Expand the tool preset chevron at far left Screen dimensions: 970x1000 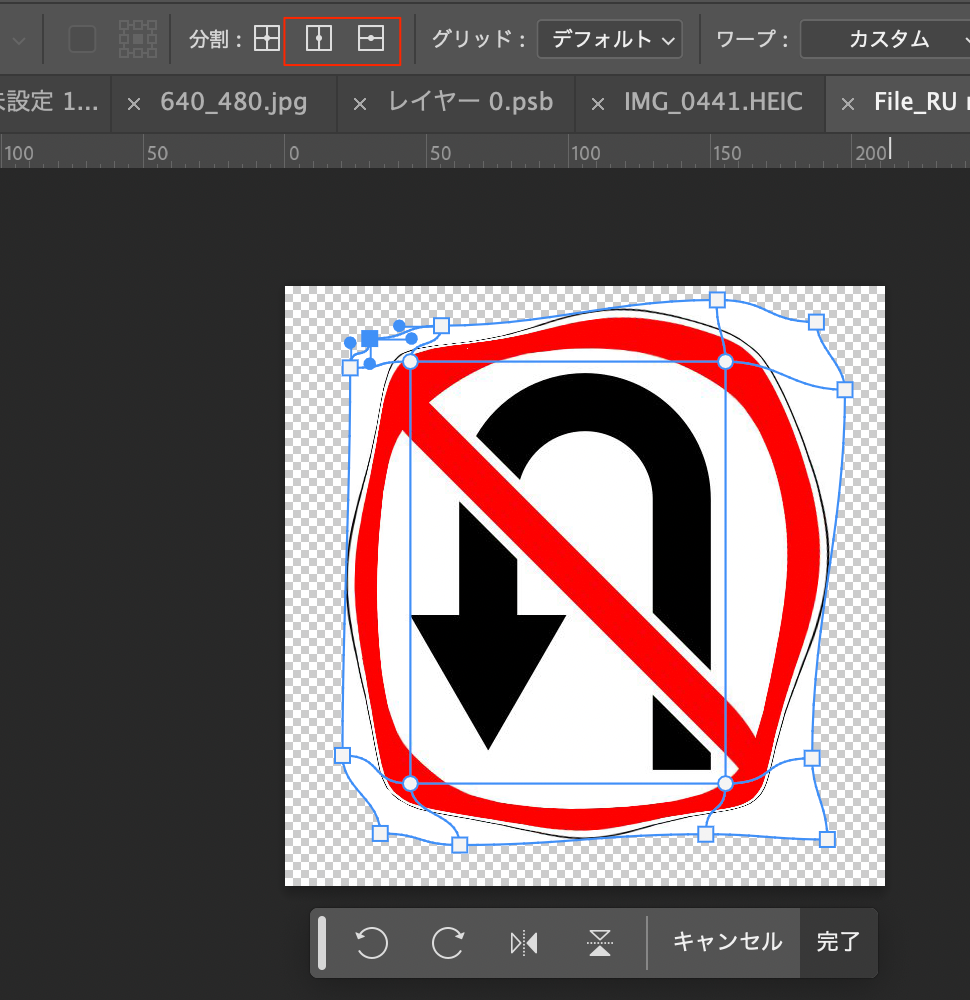[19, 40]
